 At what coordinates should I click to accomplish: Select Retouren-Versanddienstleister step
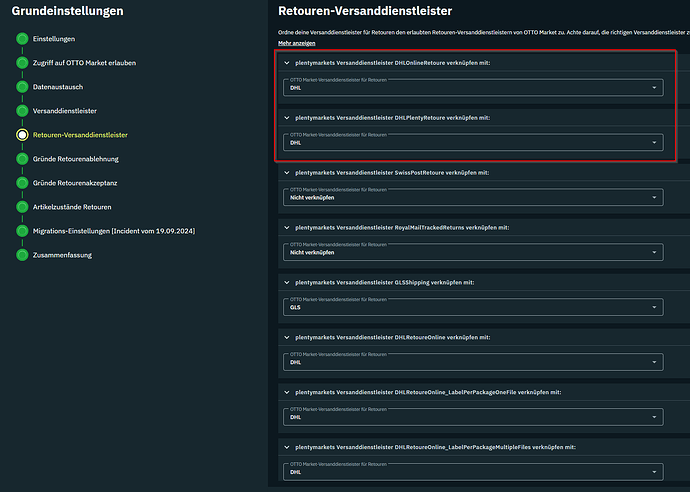pos(80,135)
